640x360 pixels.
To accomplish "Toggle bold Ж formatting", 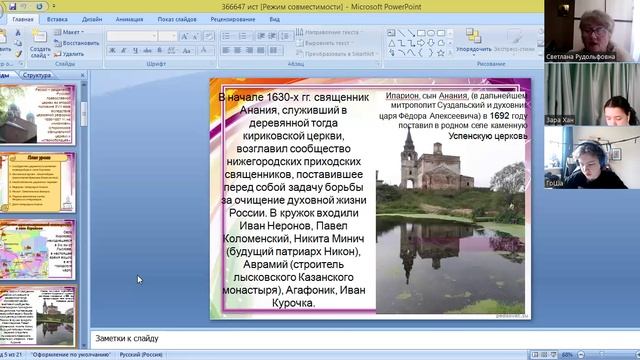I will tap(112, 50).
